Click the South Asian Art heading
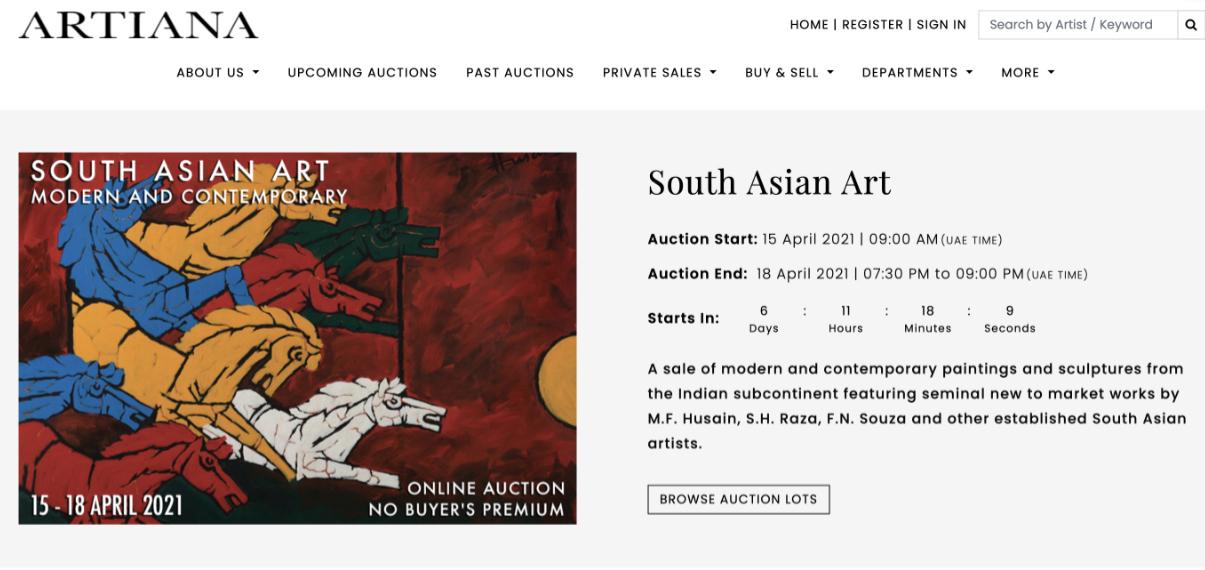The image size is (1205, 570). coord(769,183)
